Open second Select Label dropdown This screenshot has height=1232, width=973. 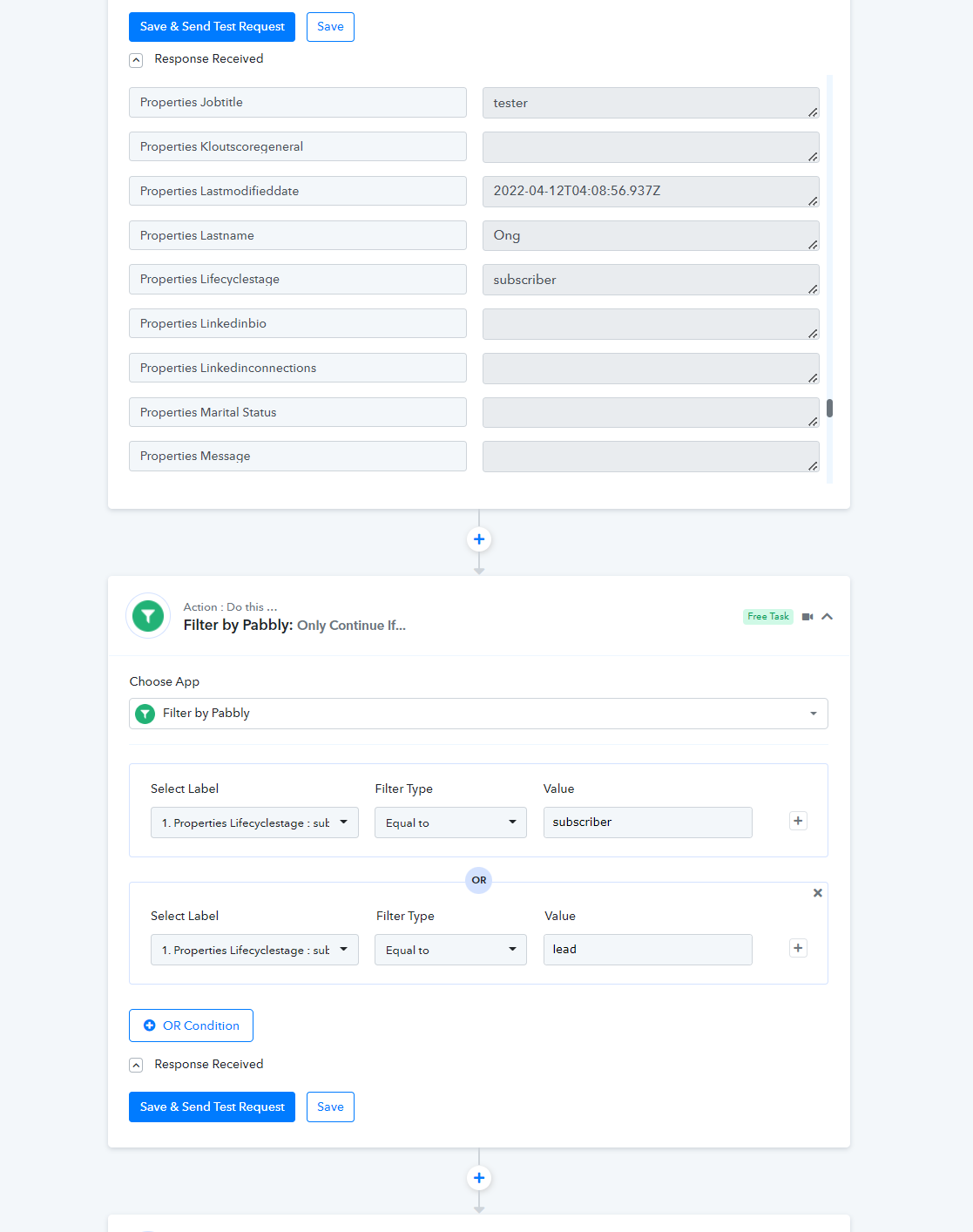[254, 950]
